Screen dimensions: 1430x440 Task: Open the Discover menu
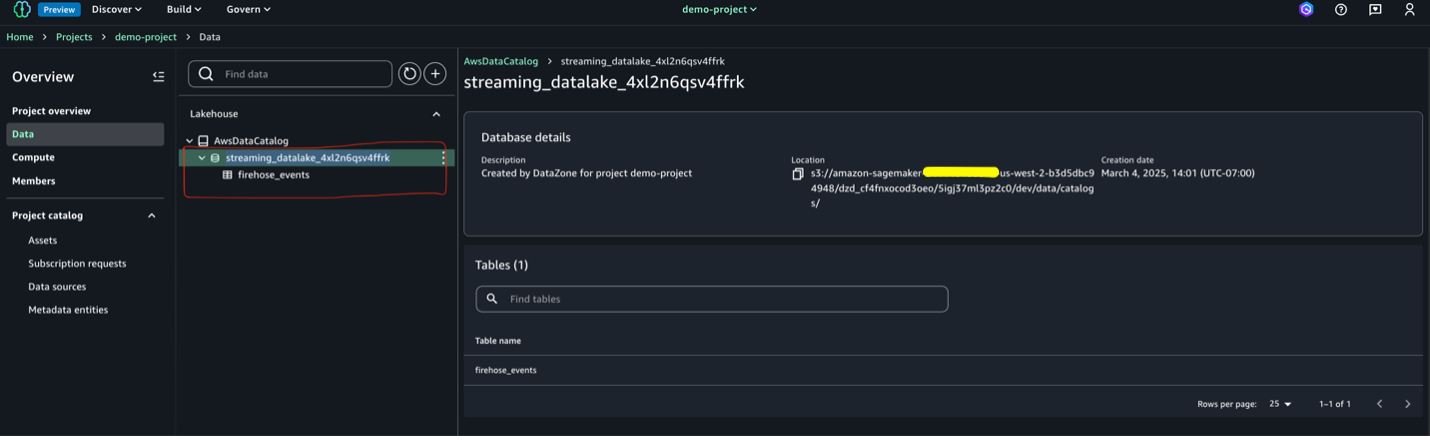(x=117, y=9)
